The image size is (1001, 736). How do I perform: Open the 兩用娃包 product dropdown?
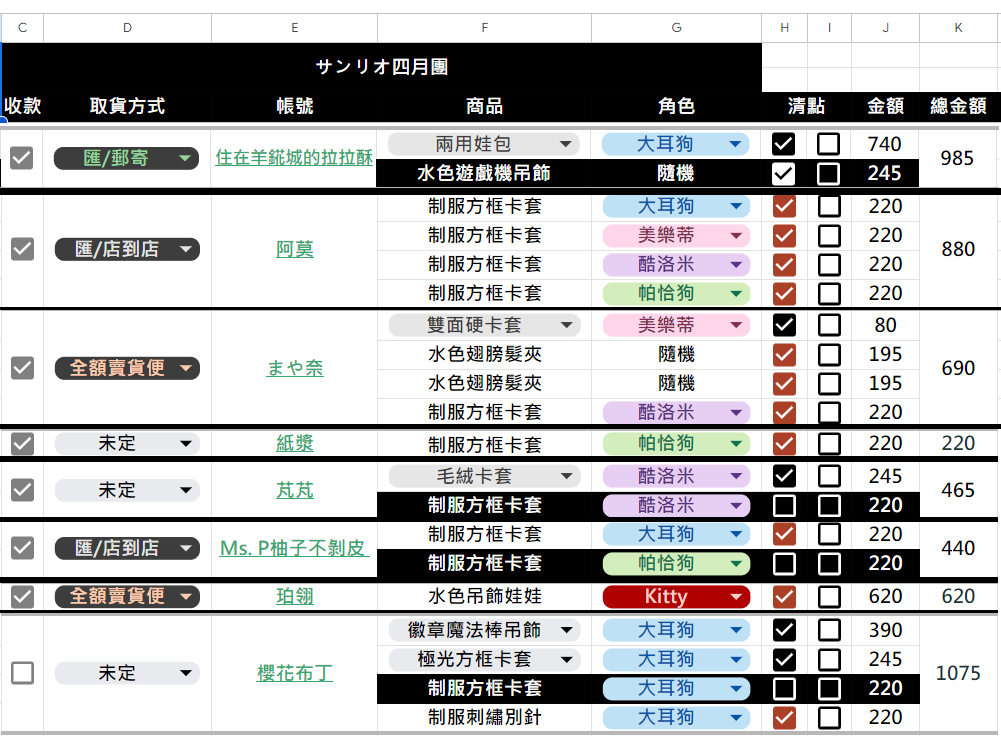pyautogui.click(x=483, y=144)
